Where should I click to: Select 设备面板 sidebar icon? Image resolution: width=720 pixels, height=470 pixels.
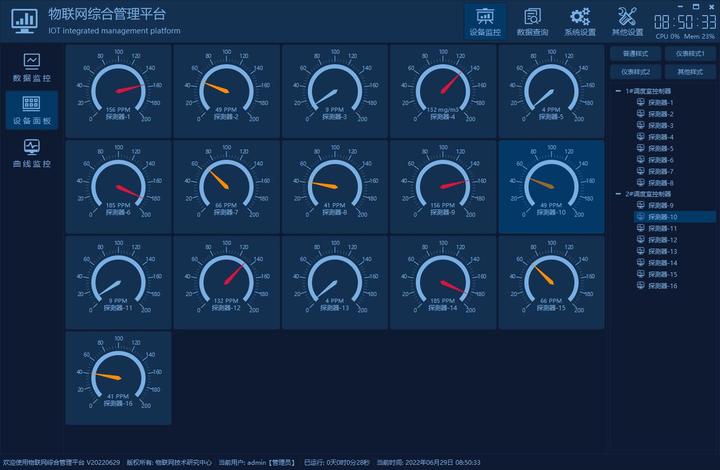tap(32, 103)
